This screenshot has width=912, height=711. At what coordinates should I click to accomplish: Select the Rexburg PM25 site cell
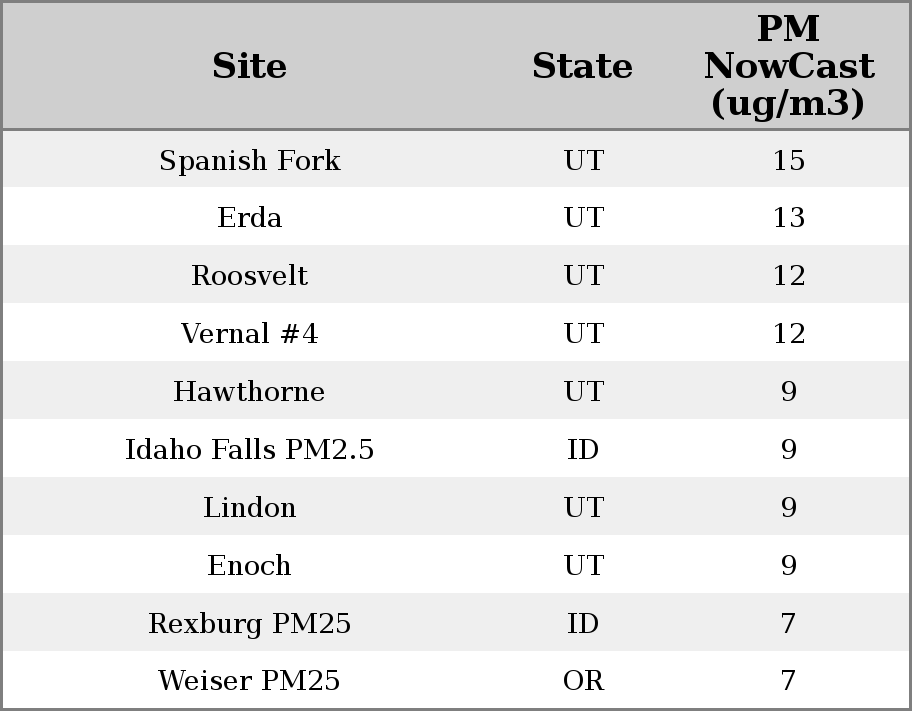click(249, 624)
